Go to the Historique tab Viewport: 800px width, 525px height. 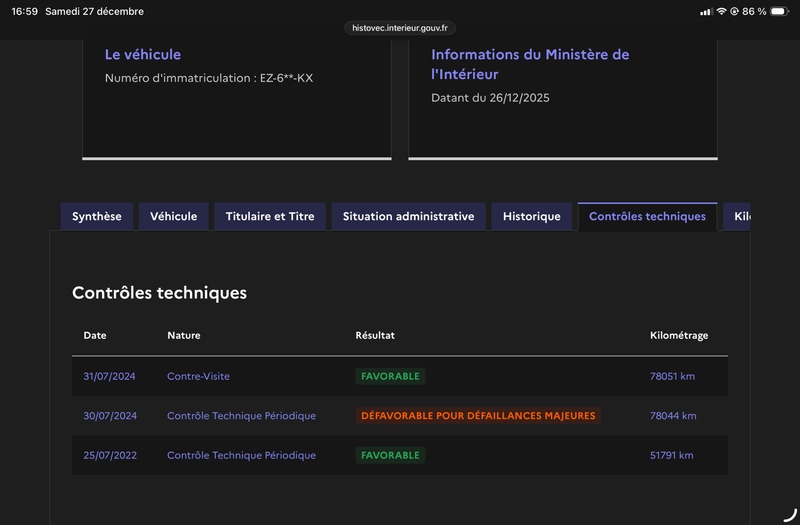(x=532, y=216)
